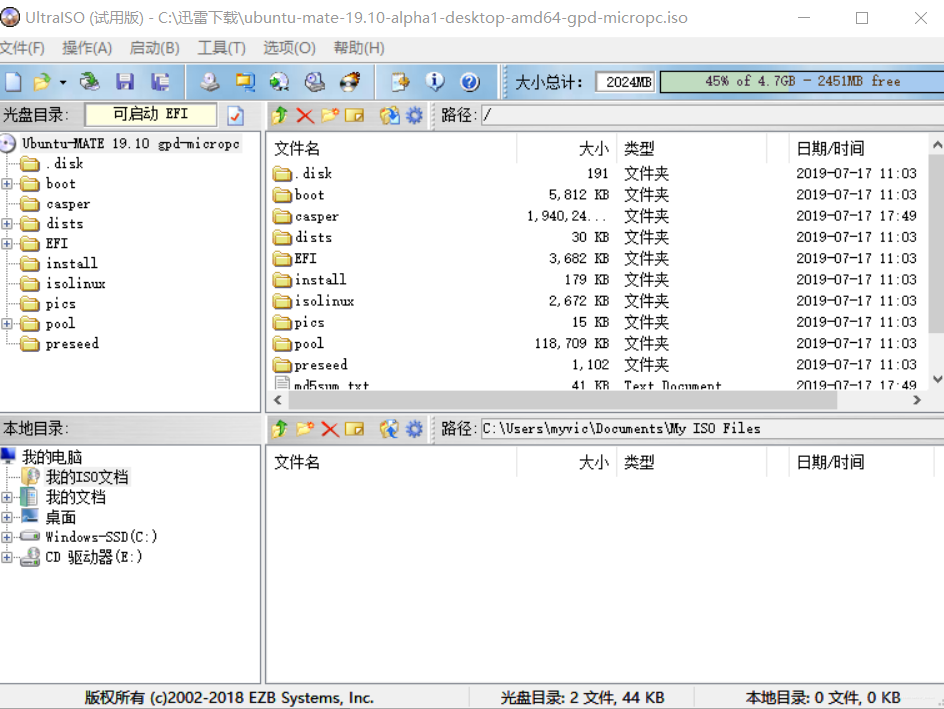This screenshot has height=709, width=944.
Task: Click the rename icon in the ISO pane toolbar
Action: pos(355,116)
